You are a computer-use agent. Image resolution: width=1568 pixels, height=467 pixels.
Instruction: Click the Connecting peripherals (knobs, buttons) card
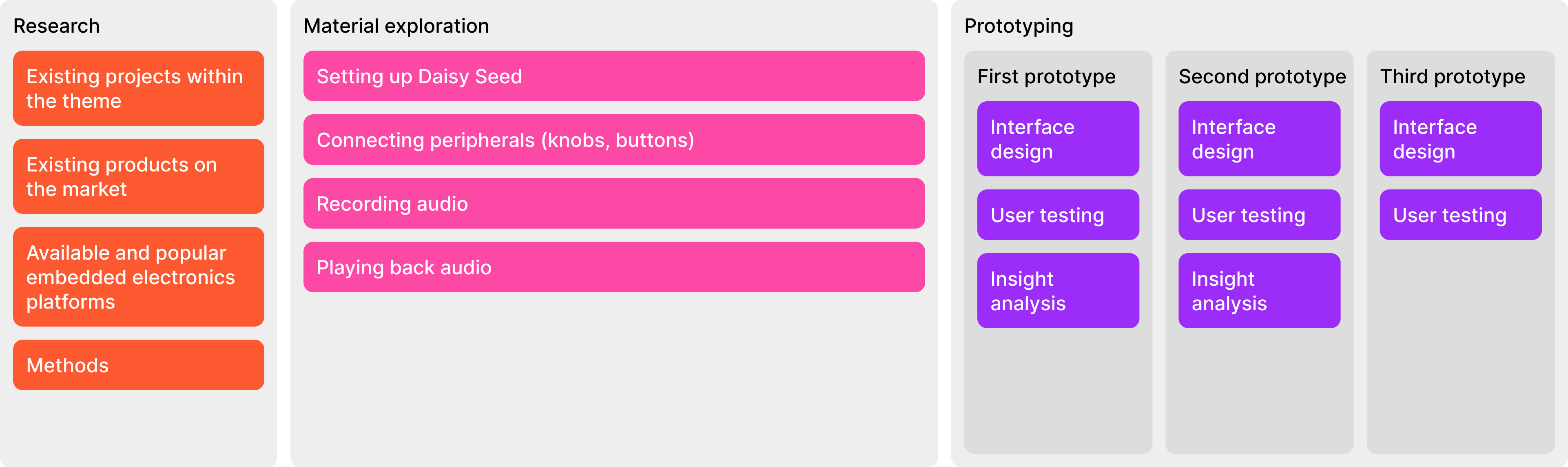[x=613, y=140]
